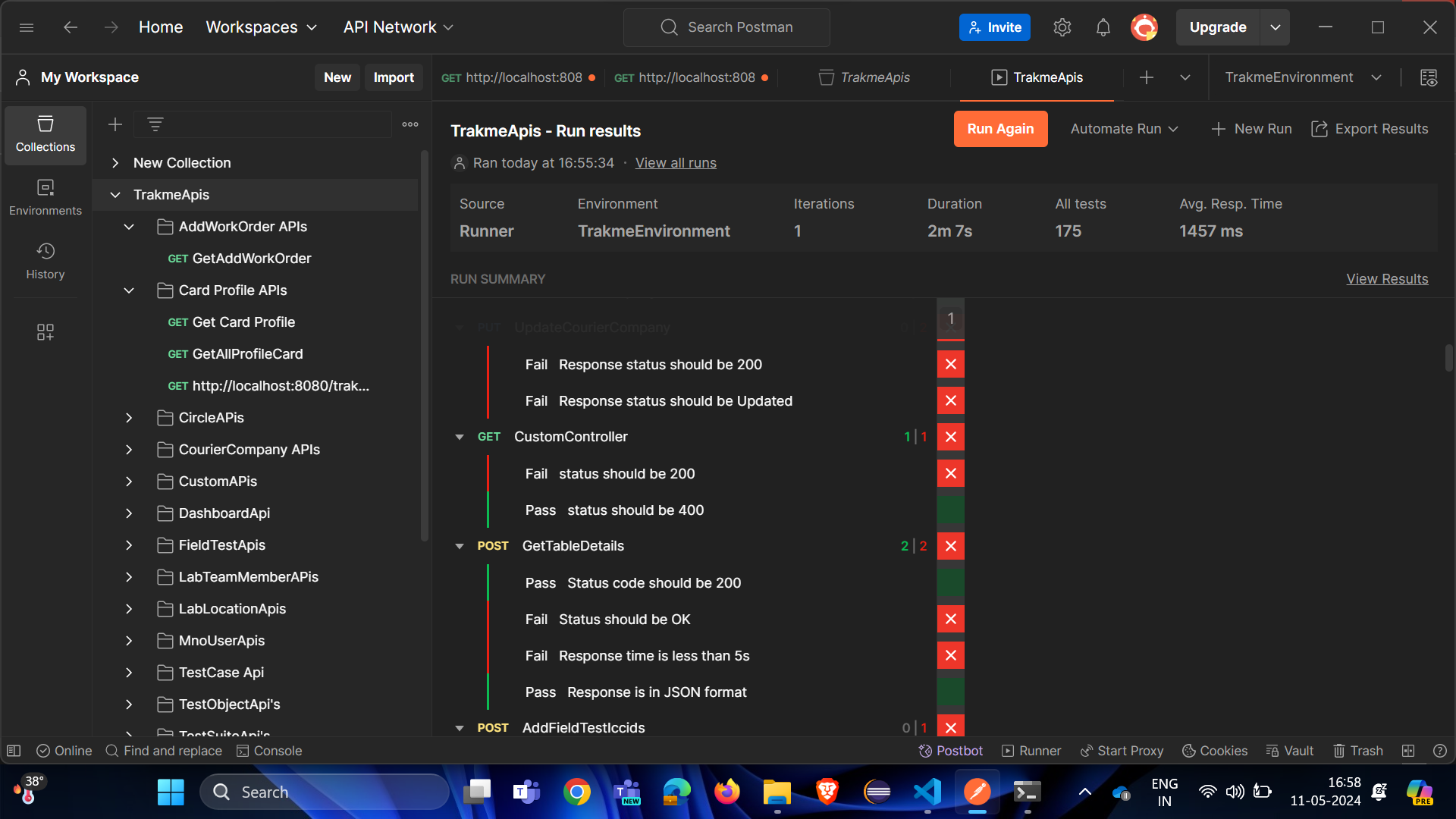Open the hamburger main menu
The width and height of the screenshot is (1456, 819).
click(x=27, y=27)
